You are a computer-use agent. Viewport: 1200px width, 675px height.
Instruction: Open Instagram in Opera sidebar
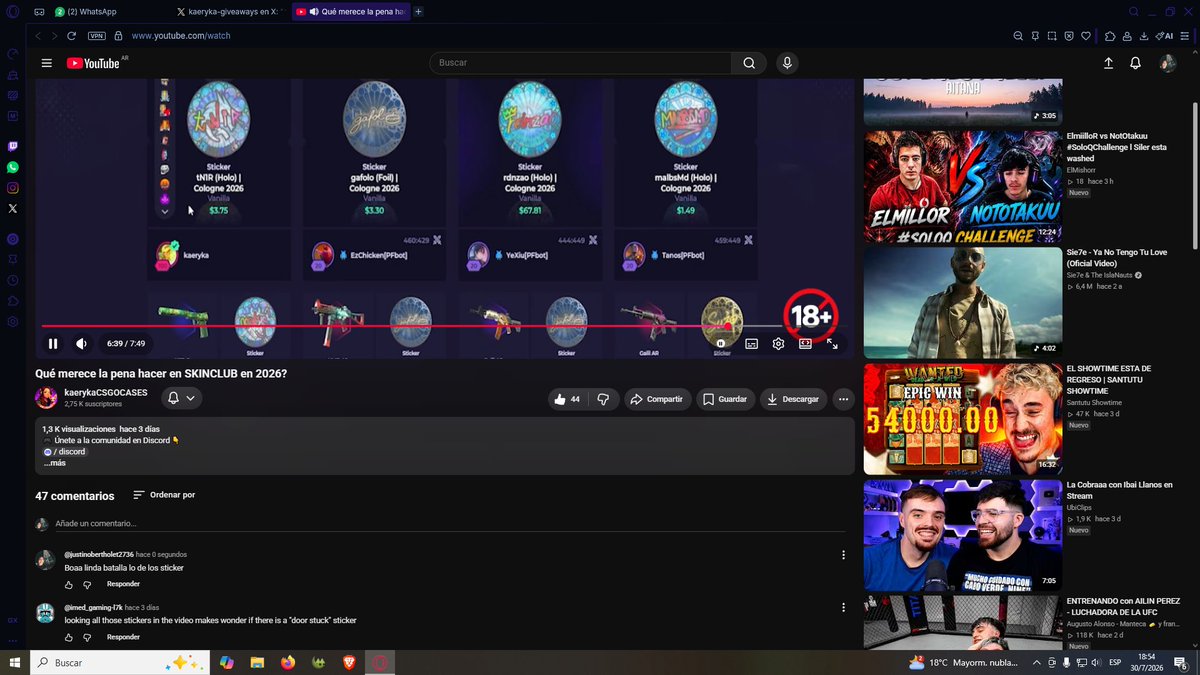pyautogui.click(x=12, y=188)
